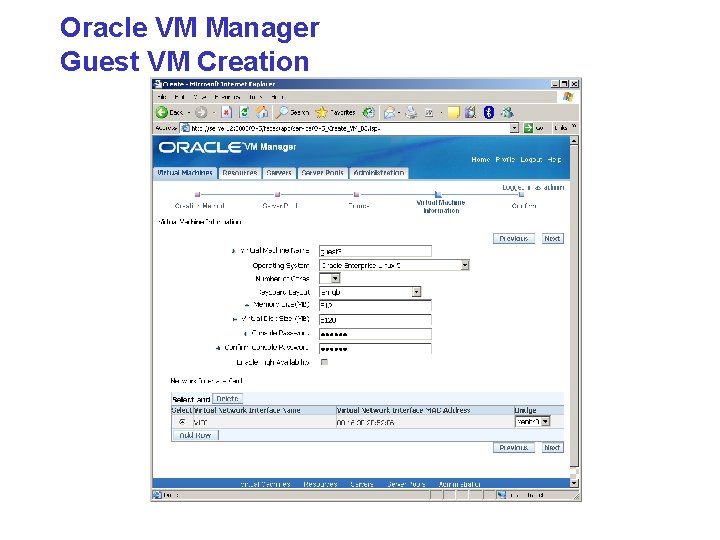Click the Done page icon in status bar
Image resolution: width=720 pixels, height=540 pixels.
click(157, 495)
